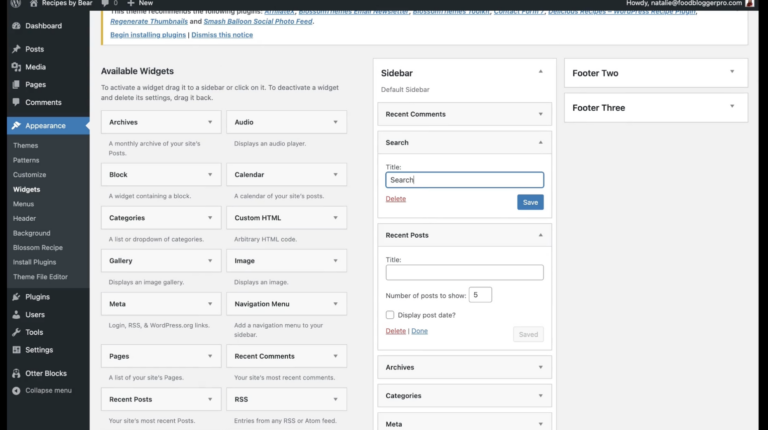Delete the Recent Posts widget

coord(395,331)
